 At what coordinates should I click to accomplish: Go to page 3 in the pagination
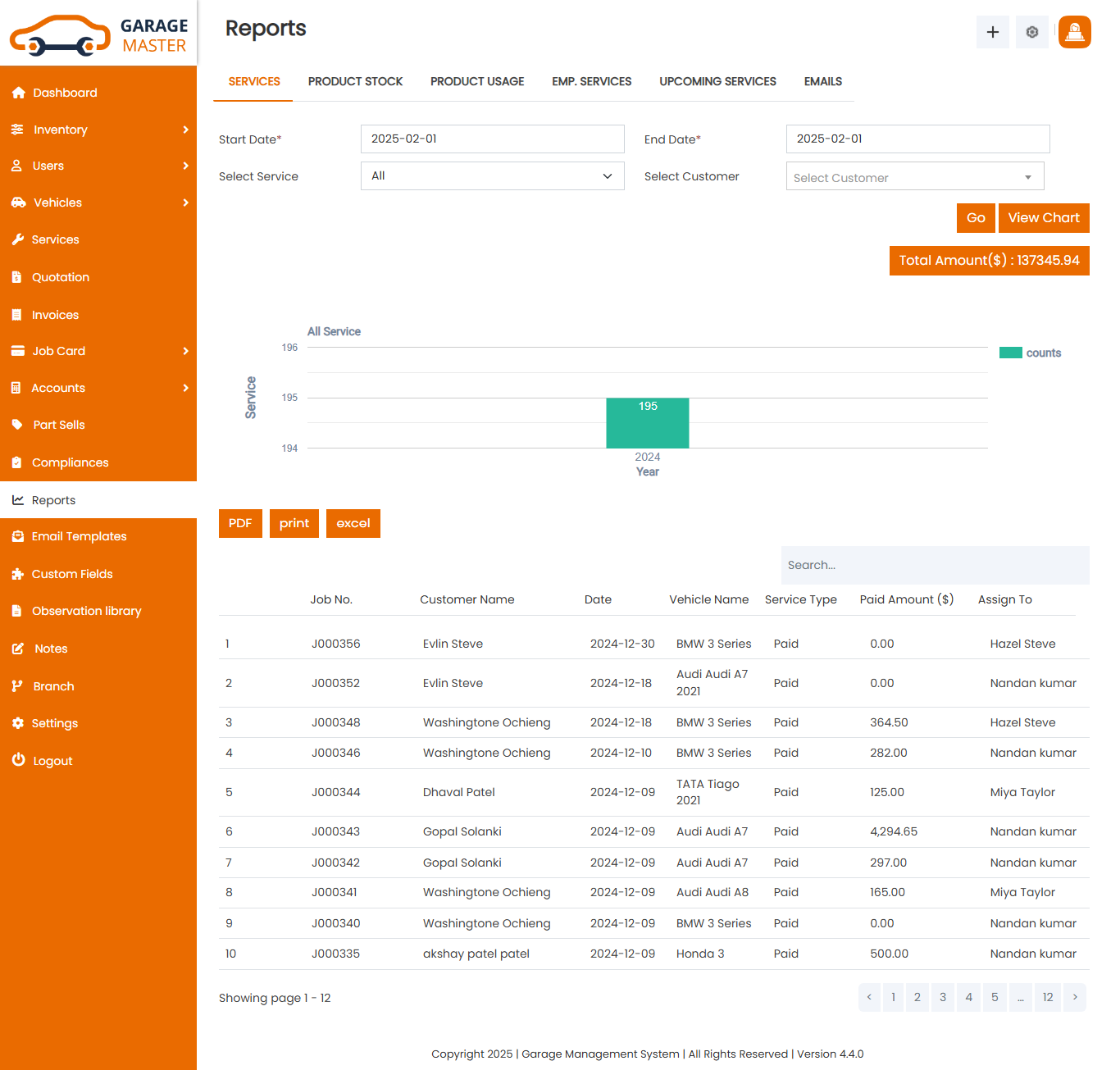[943, 997]
